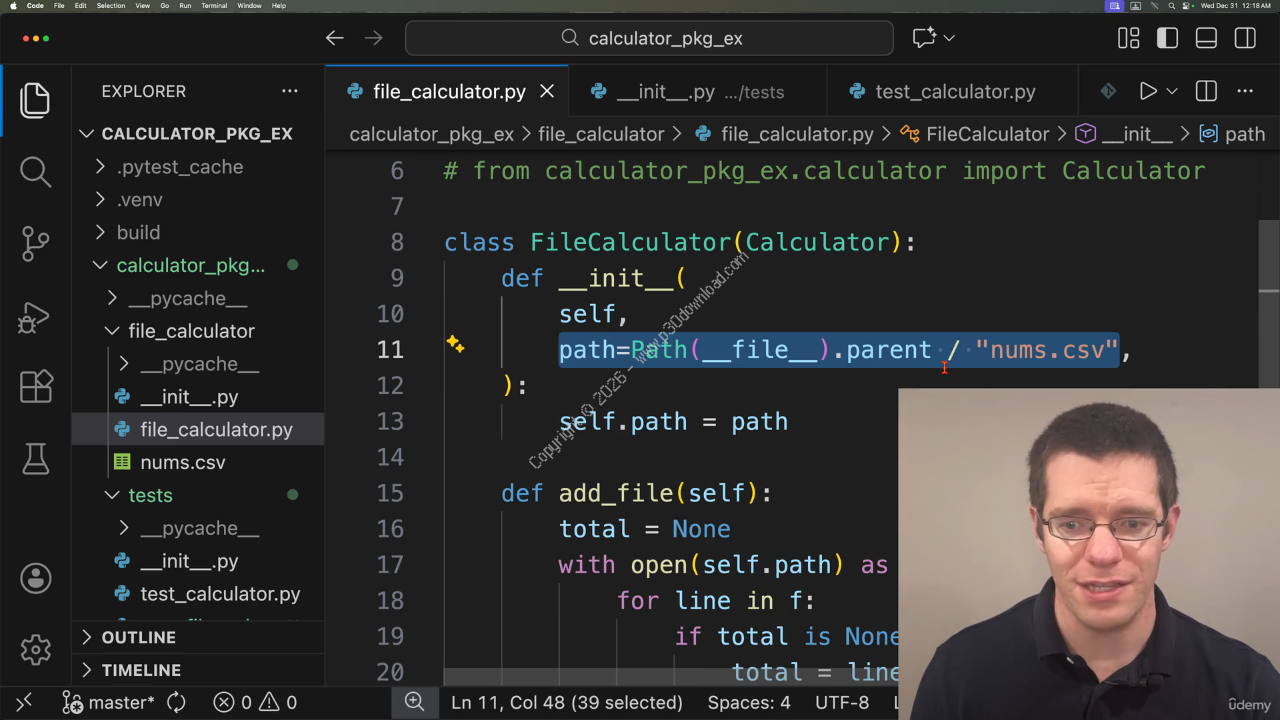The image size is (1280, 720).
Task: Click the master branch status button
Action: coord(109,703)
